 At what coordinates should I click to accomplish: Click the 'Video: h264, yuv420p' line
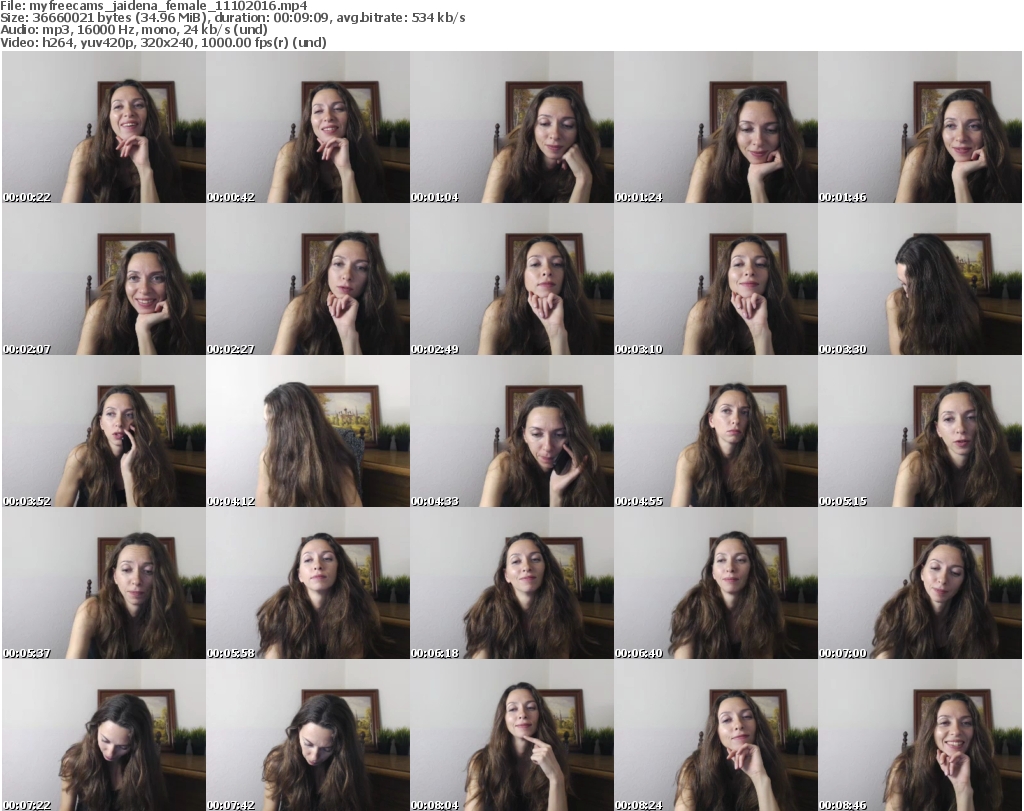[163, 42]
